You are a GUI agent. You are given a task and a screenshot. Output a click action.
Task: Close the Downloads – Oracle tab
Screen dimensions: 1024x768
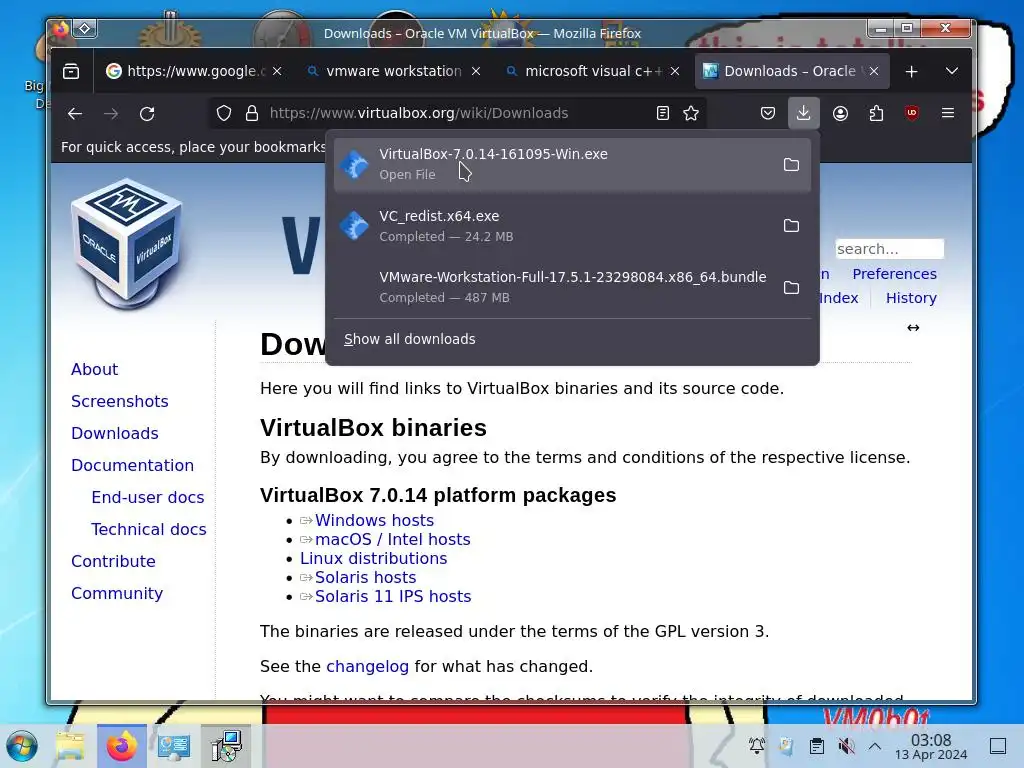pos(874,71)
